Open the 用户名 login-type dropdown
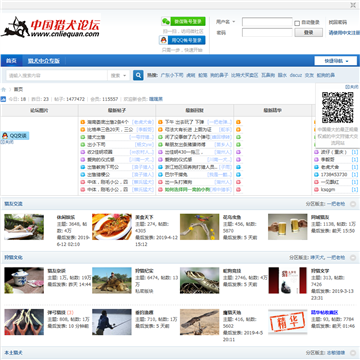 pyautogui.click(x=226, y=22)
